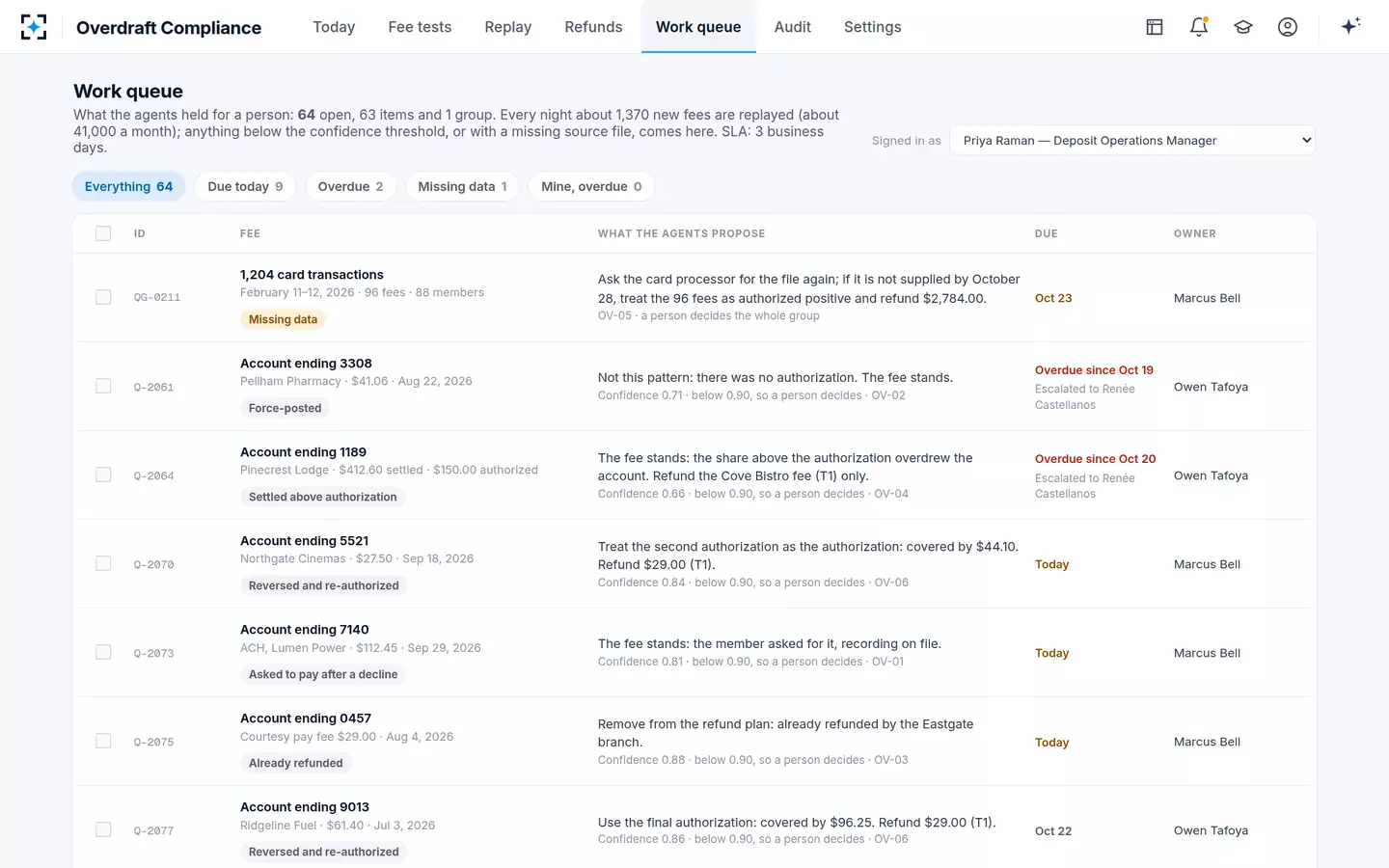Select the checkbox for row Q-2075

103,741
